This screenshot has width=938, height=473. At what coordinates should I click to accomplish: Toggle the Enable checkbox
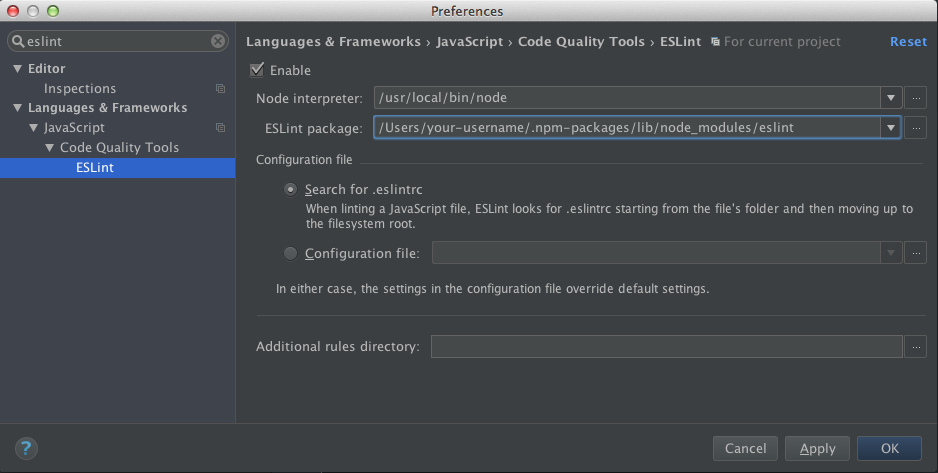(257, 70)
